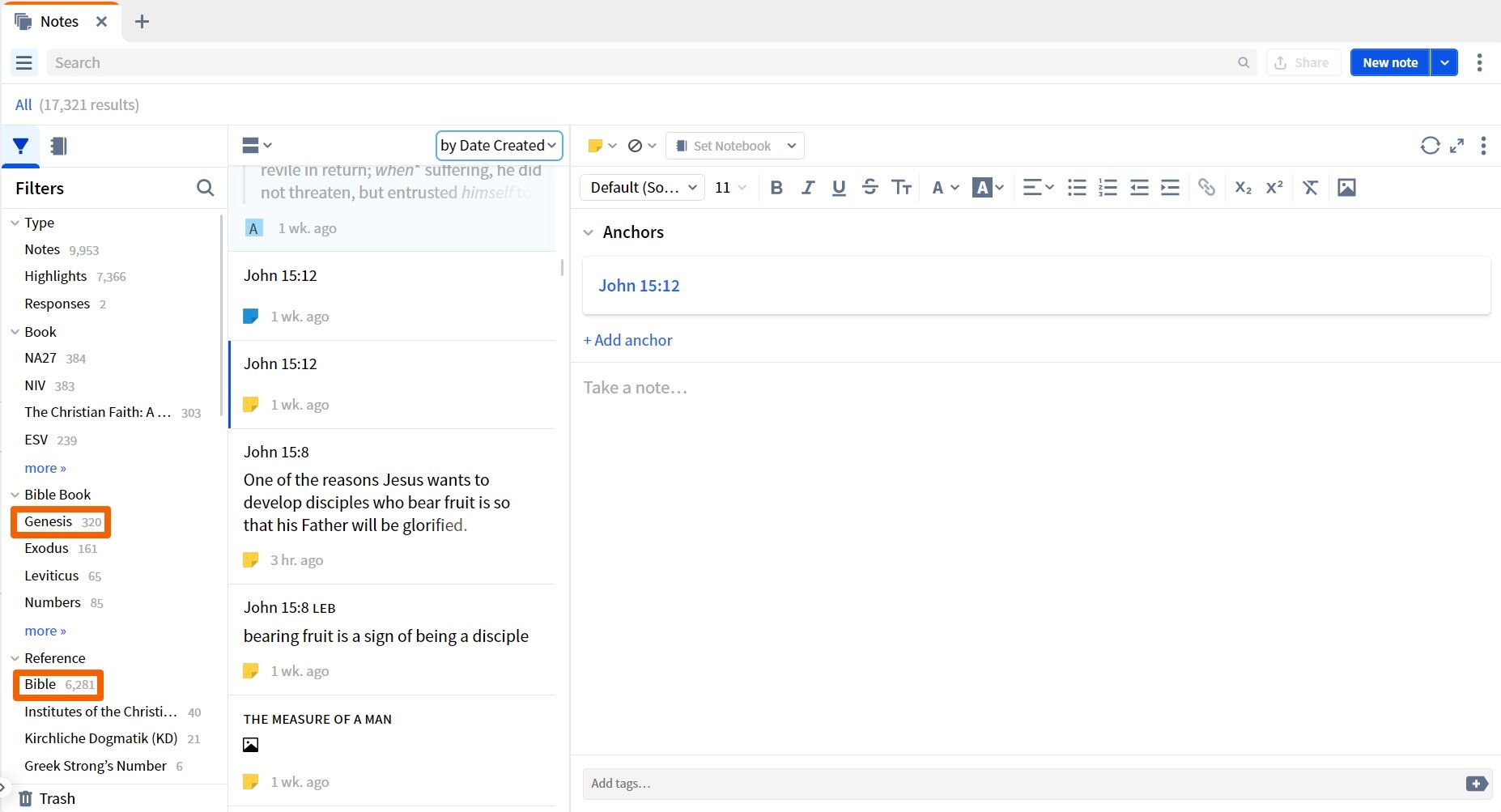Viewport: 1501px width, 812px height.
Task: Toggle italic formatting
Action: coord(807,187)
